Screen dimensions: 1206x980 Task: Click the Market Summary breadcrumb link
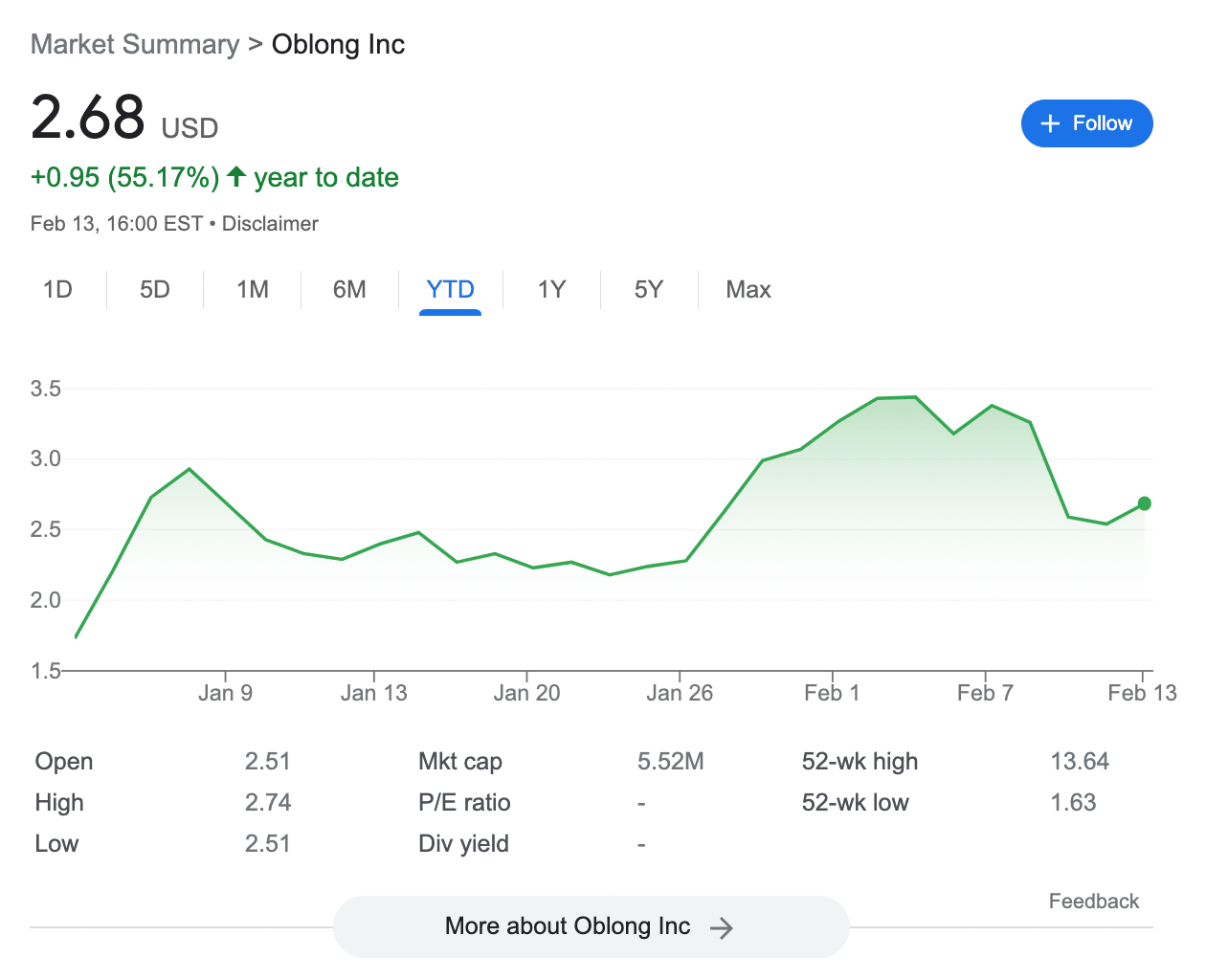pyautogui.click(x=135, y=45)
